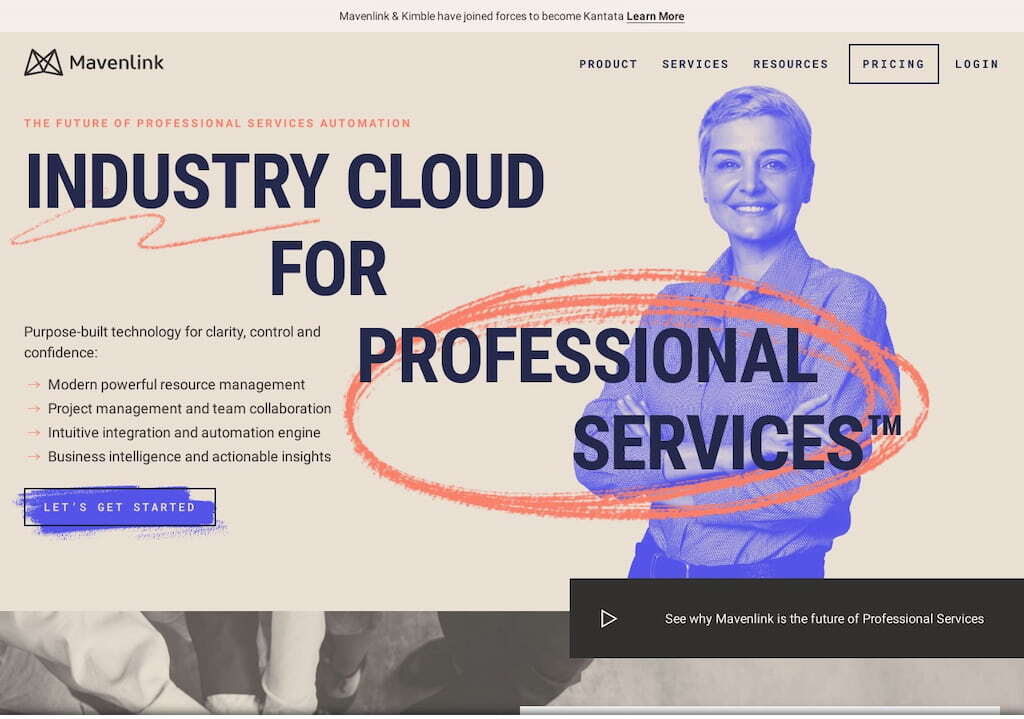
Task: Click the horizontal scrollbar at the bottom
Action: pyautogui.click(x=760, y=710)
